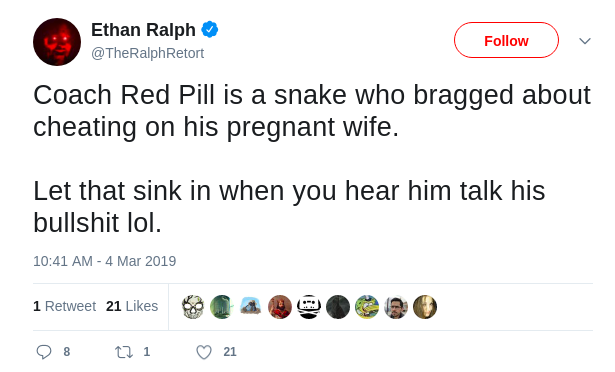Click the retweet arrows icon

pos(124,352)
